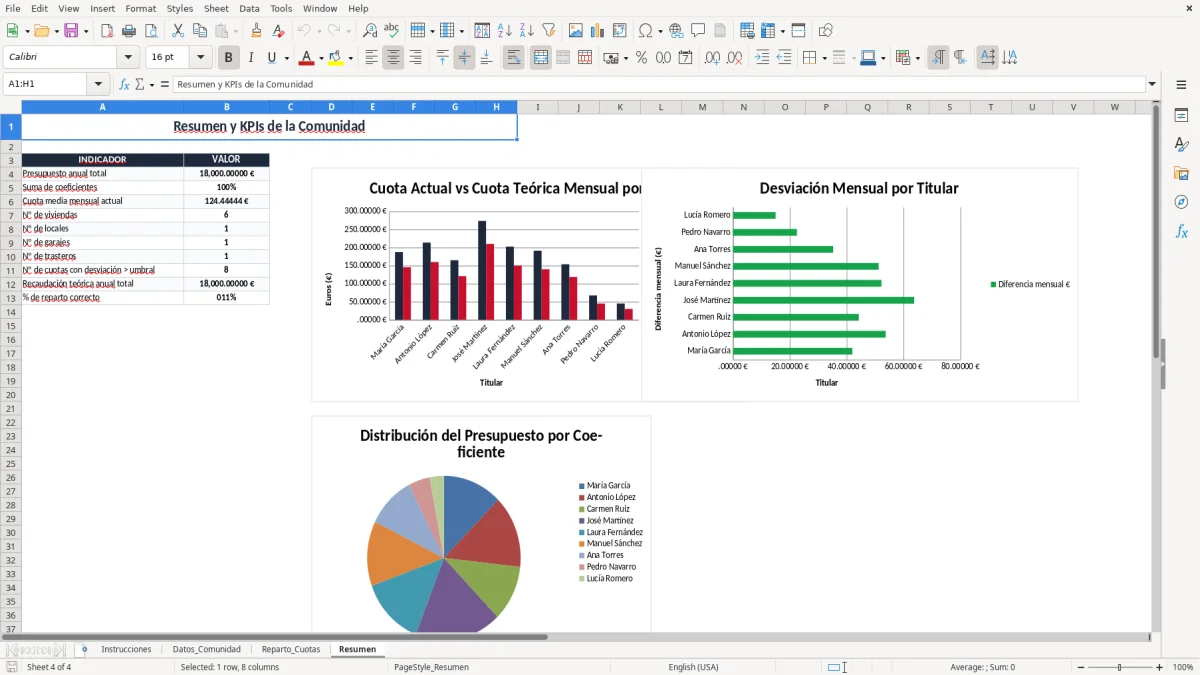Toggle Wrap Text button

(514, 58)
